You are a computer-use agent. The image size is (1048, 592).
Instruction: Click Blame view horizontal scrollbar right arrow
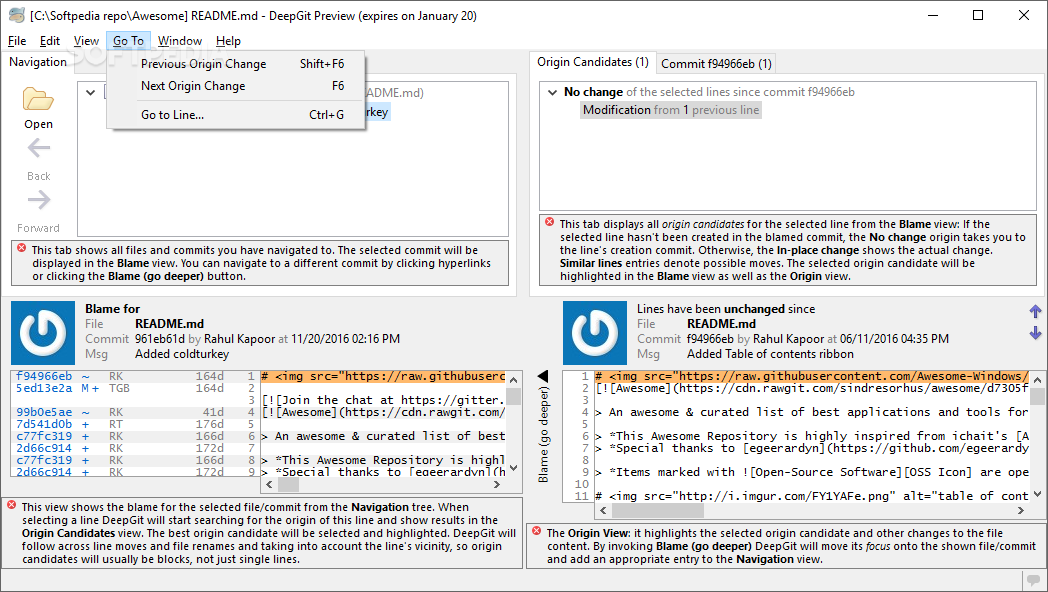point(497,484)
